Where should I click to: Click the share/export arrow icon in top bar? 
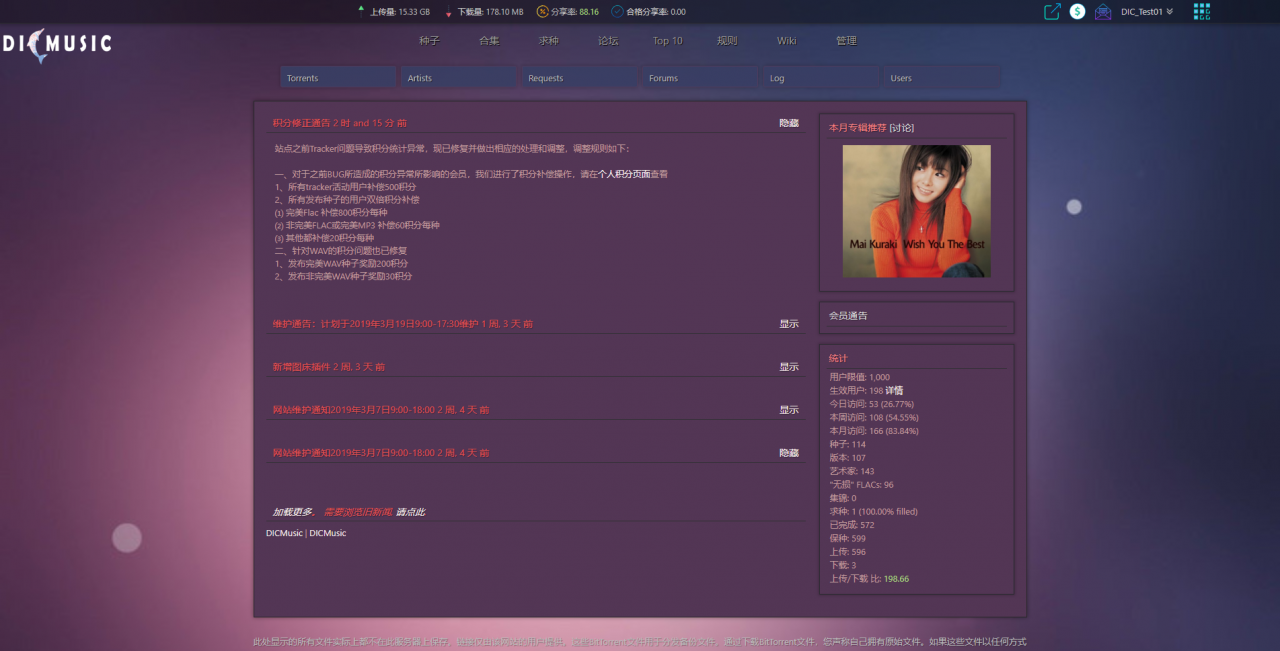click(x=1051, y=12)
